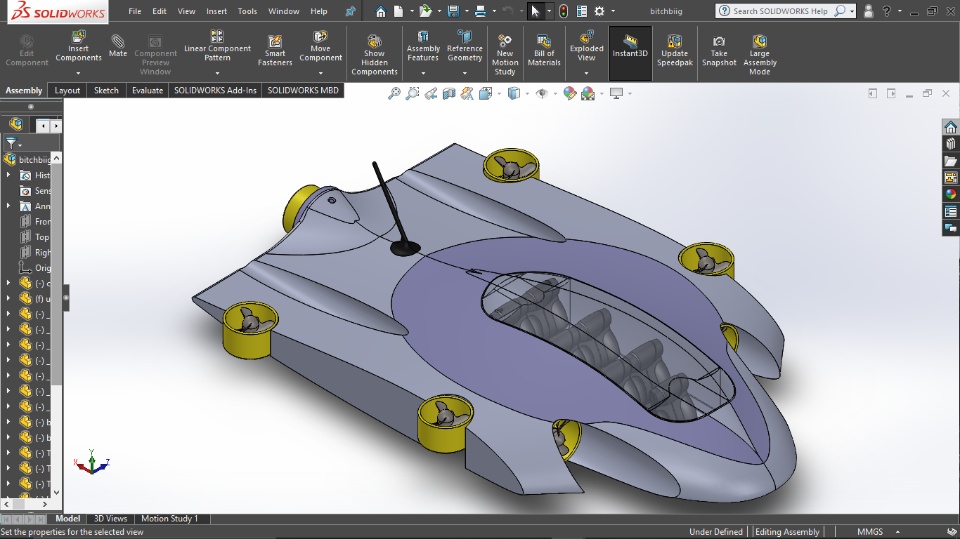960x539 pixels.
Task: Open the Exploded View dropdown arrow
Action: pos(587,72)
